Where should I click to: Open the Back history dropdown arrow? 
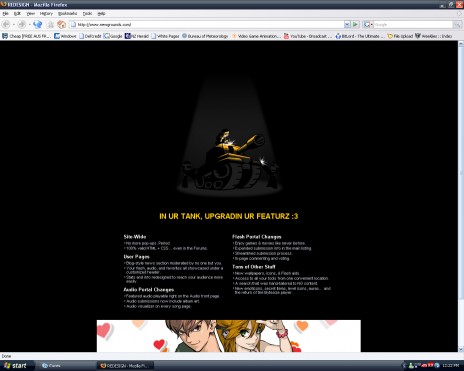point(14,24)
